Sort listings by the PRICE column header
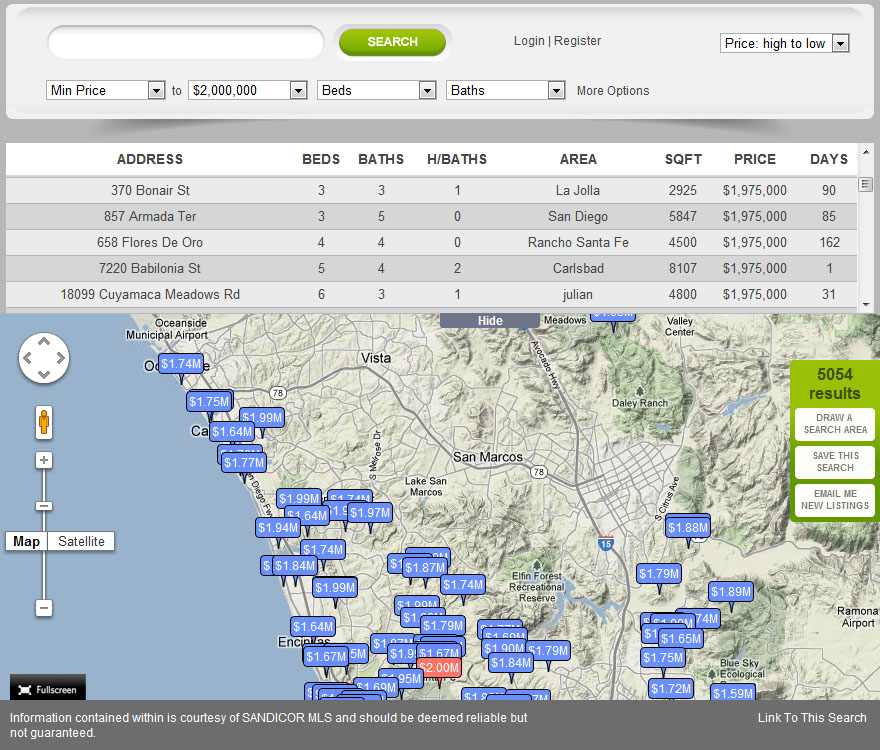Screen dimensions: 880x750 coord(754,159)
